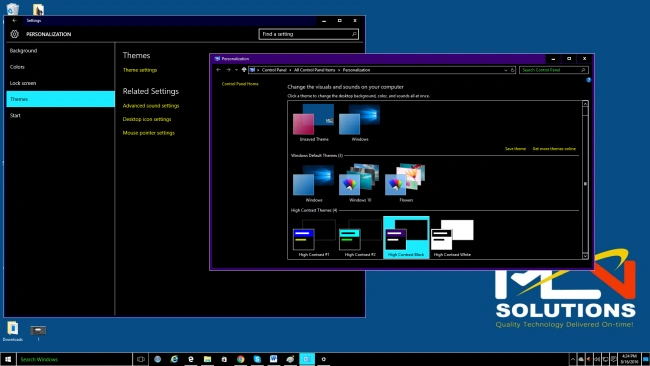Screen dimensions: 650x366
Task: Click the Find a setting search field
Action: tap(308, 34)
